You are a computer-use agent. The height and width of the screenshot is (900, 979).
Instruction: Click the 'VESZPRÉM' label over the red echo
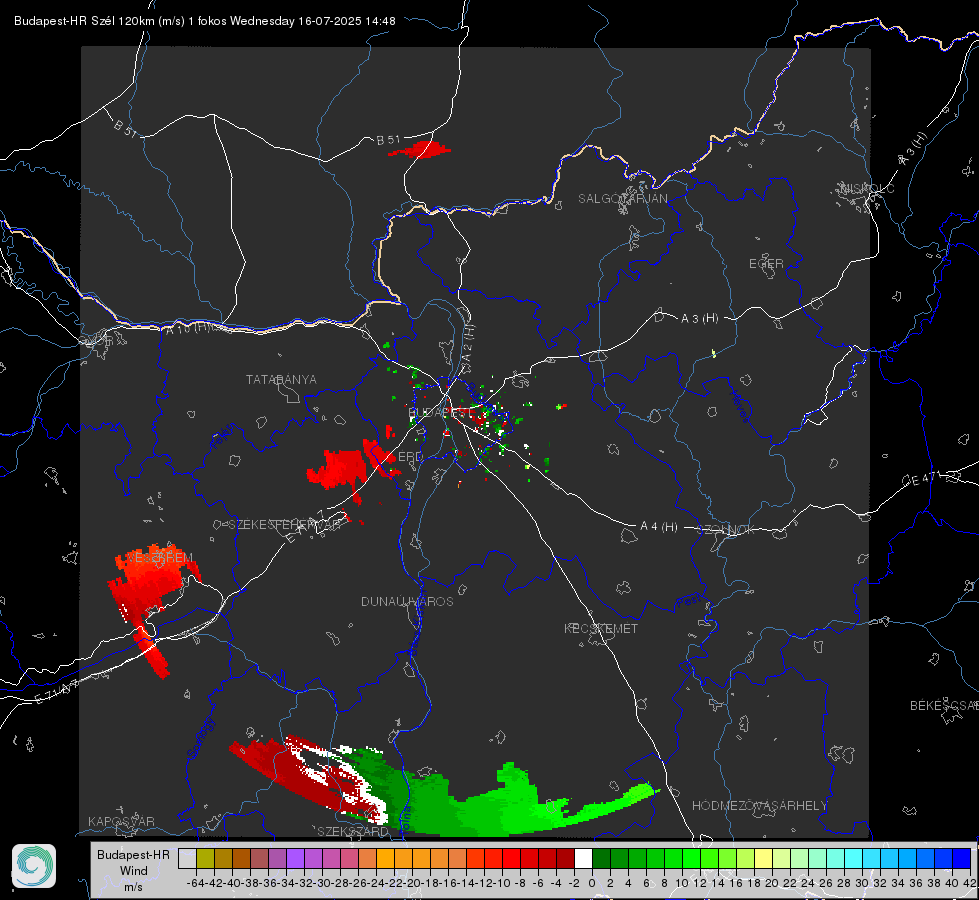point(160,557)
